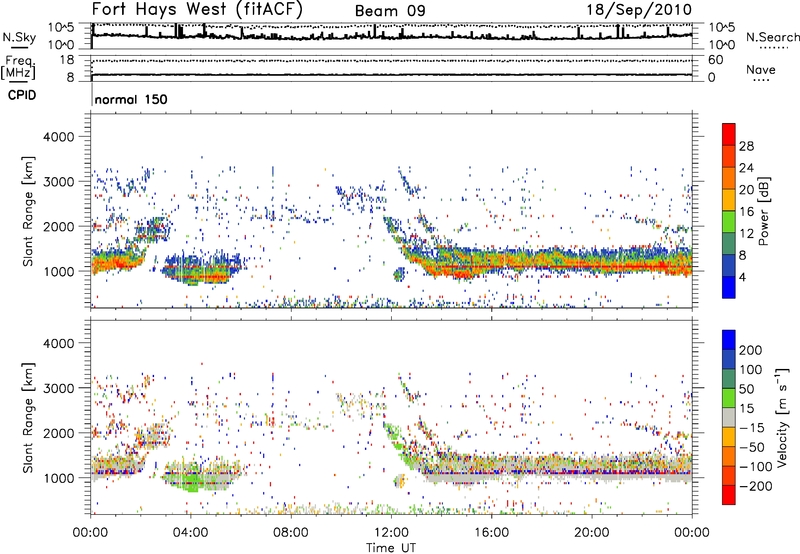Click the '04:00' time tick label
This screenshot has height=554, width=800.
tap(190, 533)
